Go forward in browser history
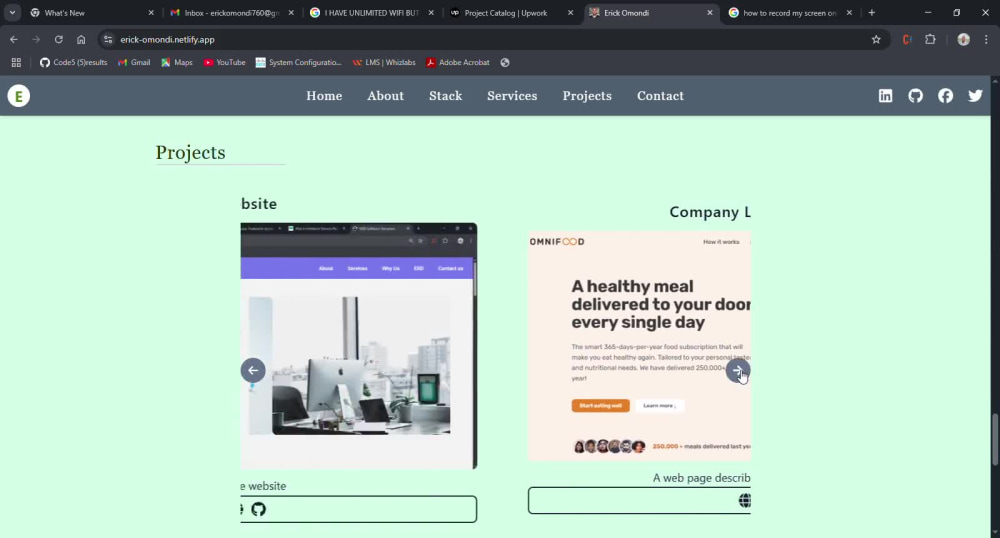This screenshot has width=1000, height=538. point(36,40)
